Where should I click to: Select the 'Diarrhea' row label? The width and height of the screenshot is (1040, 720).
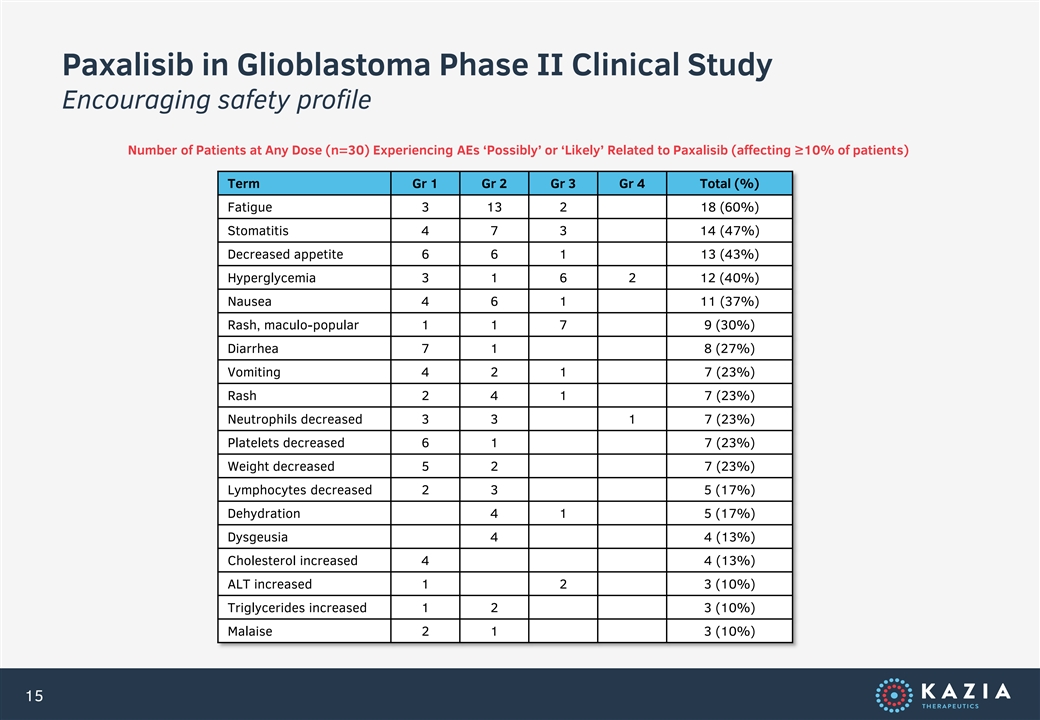253,349
